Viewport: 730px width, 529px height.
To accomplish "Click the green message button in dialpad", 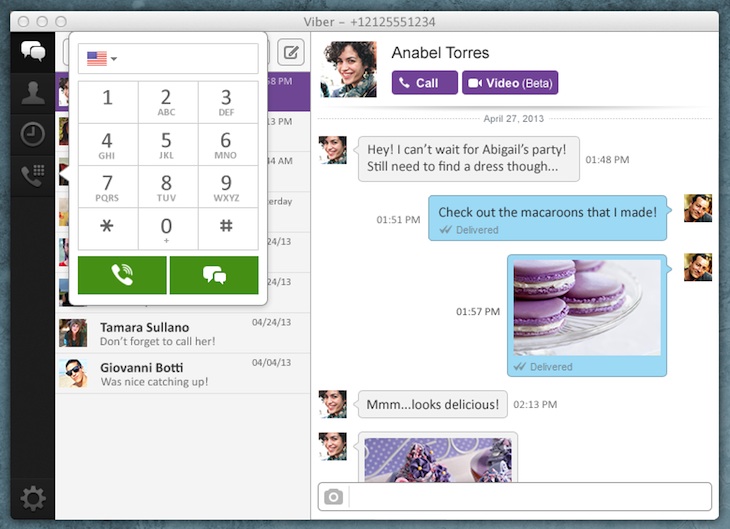I will (x=214, y=275).
